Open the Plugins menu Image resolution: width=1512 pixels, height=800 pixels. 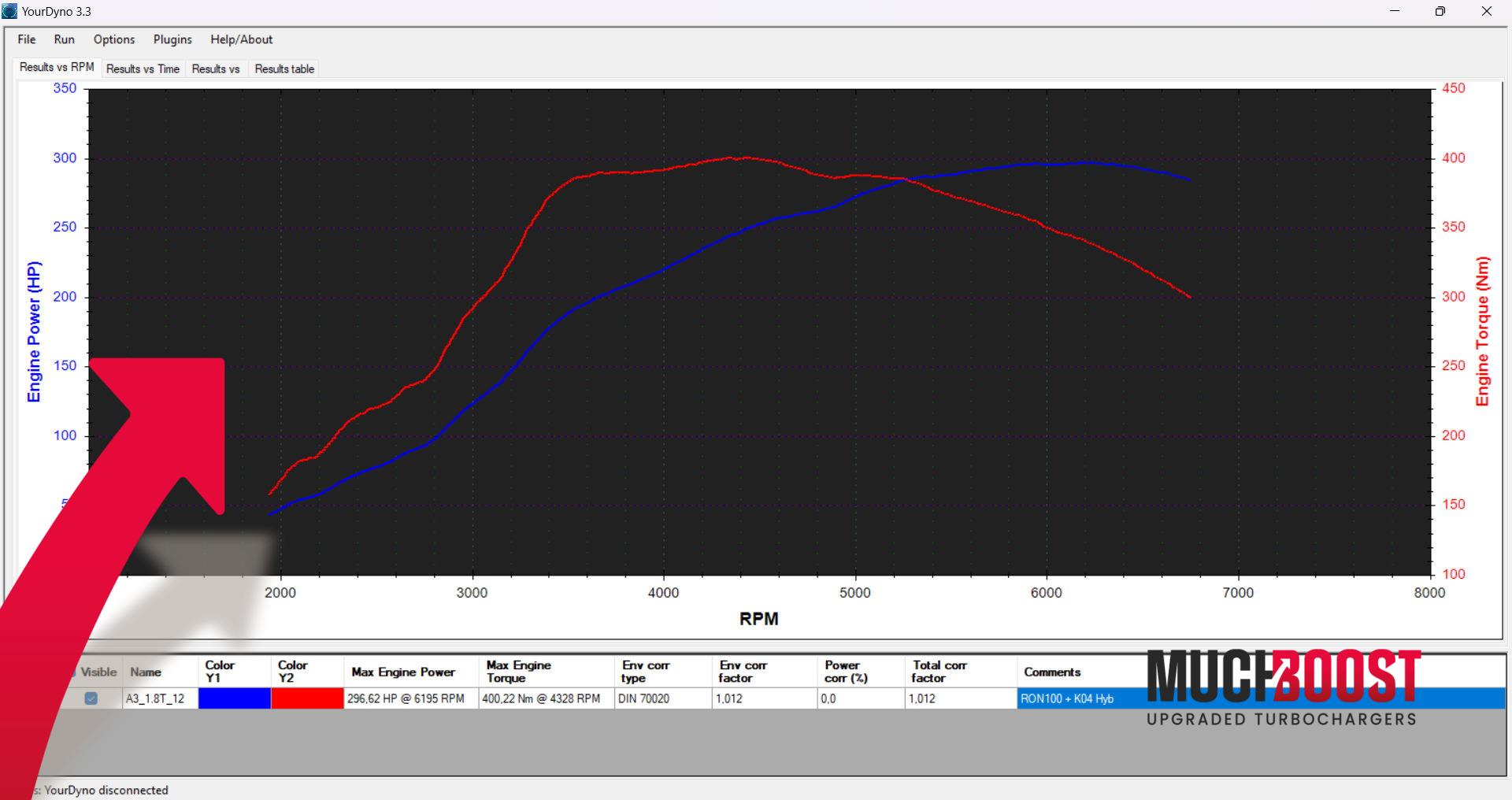tap(172, 39)
